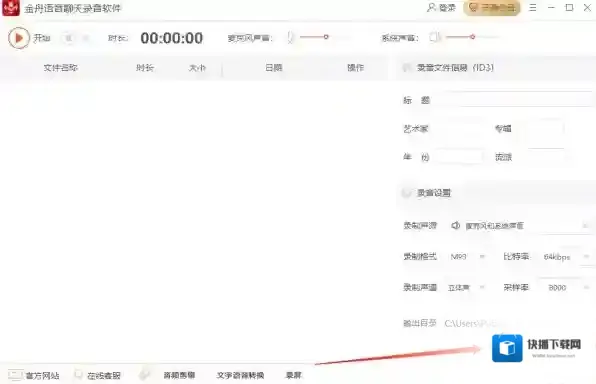Open the 音频剪辑 audio editing link
The height and width of the screenshot is (384, 596).
coord(179,375)
